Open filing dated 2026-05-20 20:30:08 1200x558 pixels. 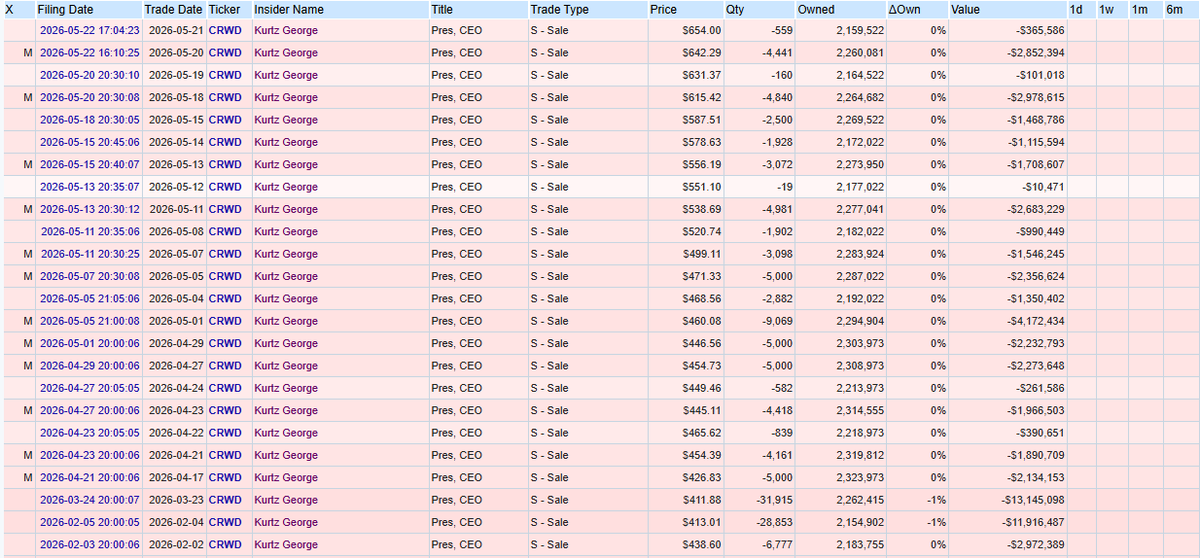click(89, 98)
